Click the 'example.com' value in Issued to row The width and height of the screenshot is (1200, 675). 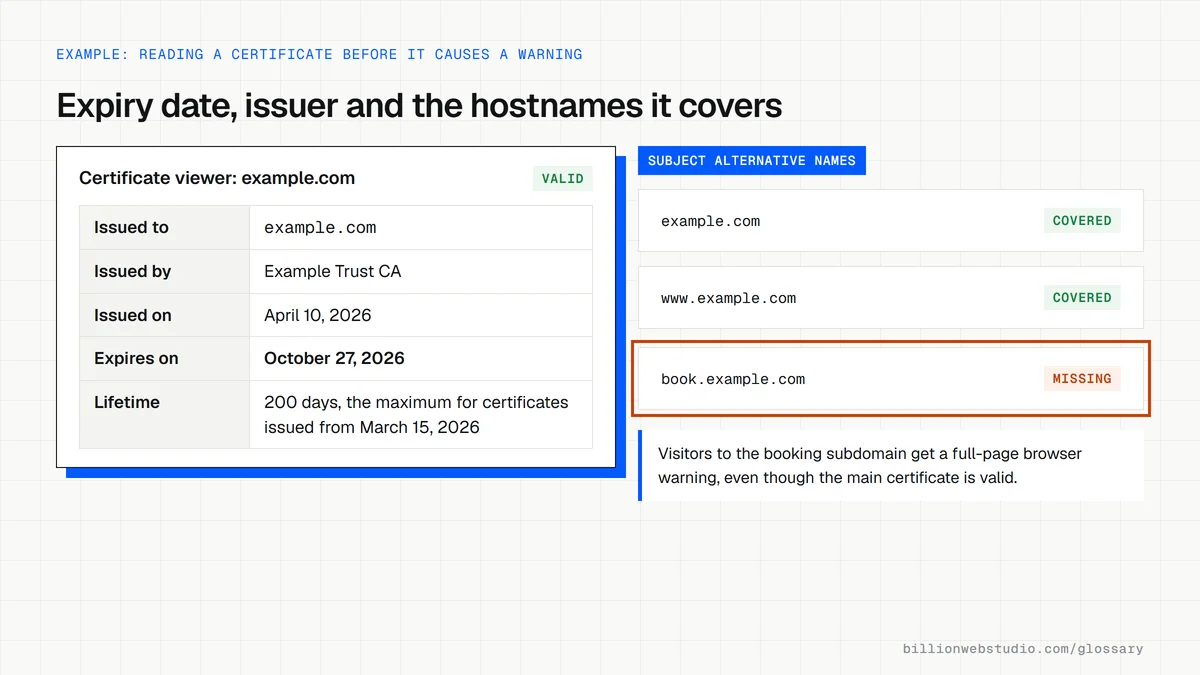pyautogui.click(x=320, y=228)
